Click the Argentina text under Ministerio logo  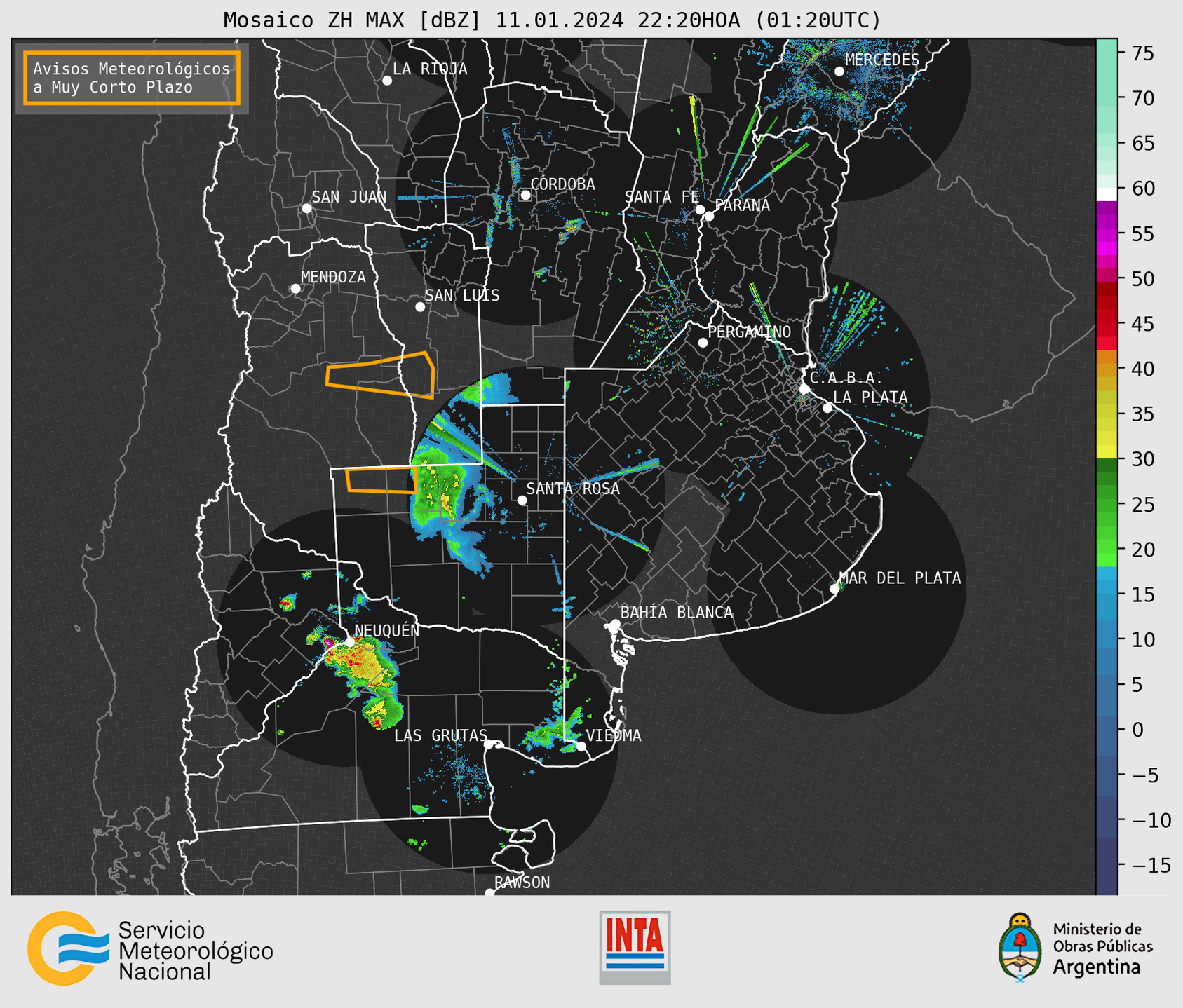[1097, 967]
